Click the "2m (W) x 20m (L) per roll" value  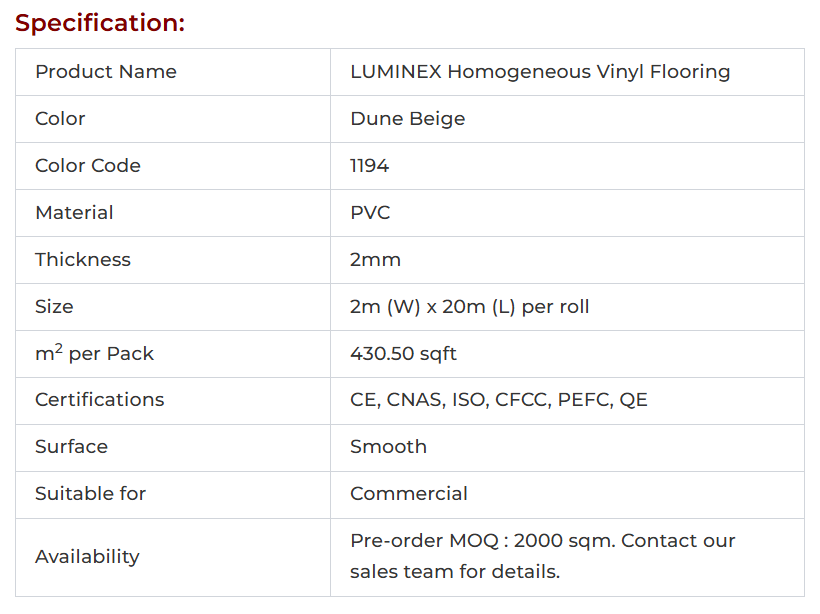pyautogui.click(x=469, y=307)
